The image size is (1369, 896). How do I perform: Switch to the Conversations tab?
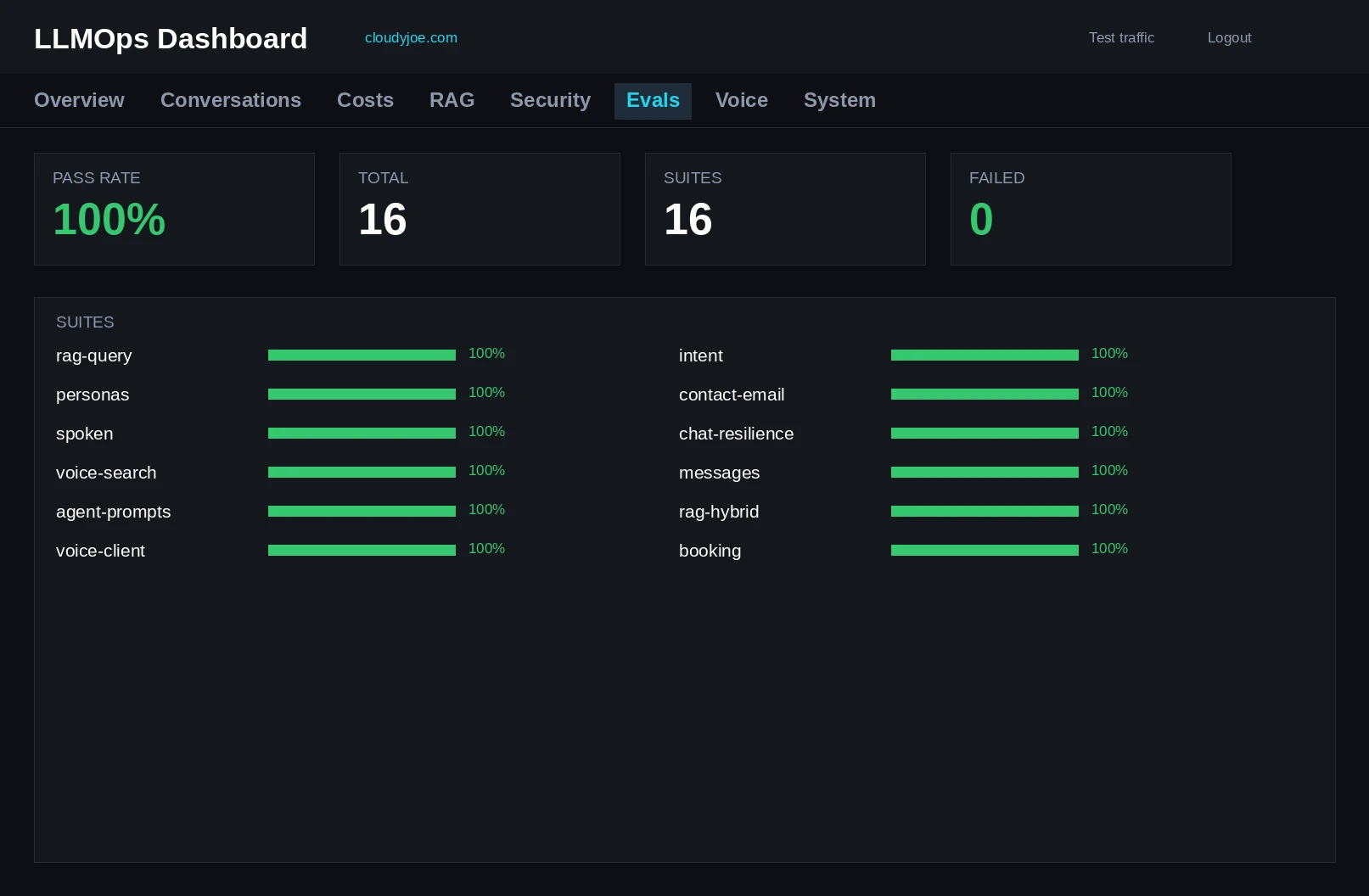point(231,100)
